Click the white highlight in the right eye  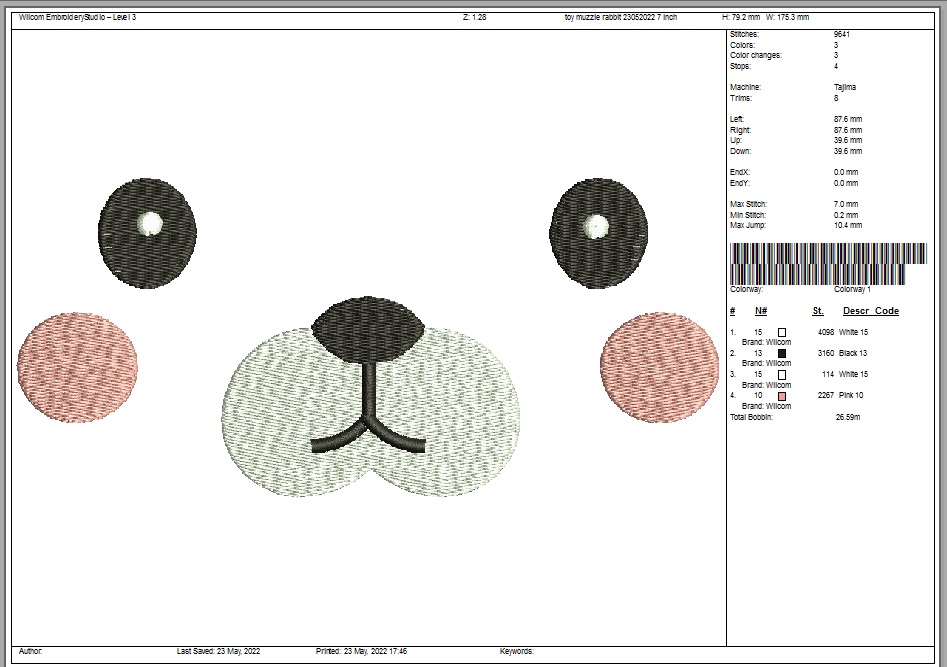[x=596, y=226]
